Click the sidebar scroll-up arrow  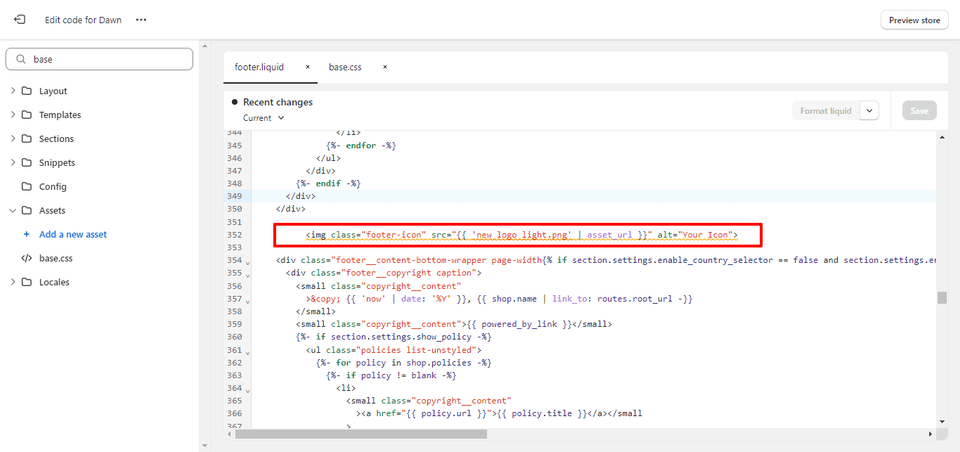[x=204, y=46]
